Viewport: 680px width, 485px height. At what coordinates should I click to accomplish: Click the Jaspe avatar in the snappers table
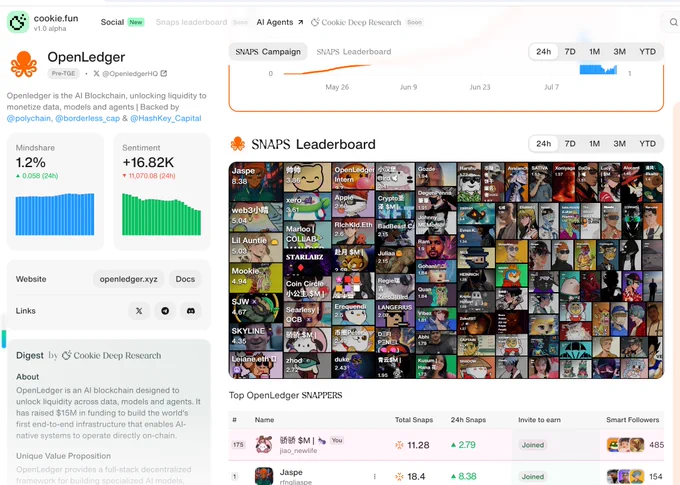[x=264, y=476]
